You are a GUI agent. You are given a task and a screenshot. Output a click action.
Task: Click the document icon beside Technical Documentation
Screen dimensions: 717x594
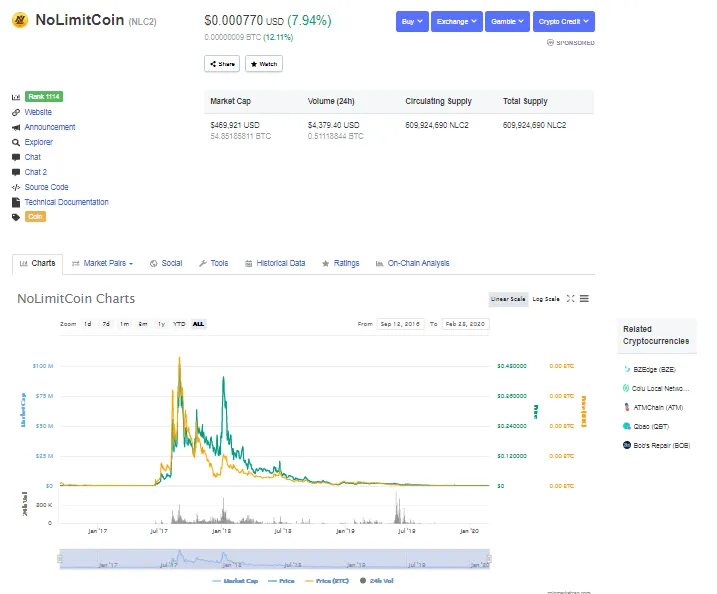coord(16,202)
